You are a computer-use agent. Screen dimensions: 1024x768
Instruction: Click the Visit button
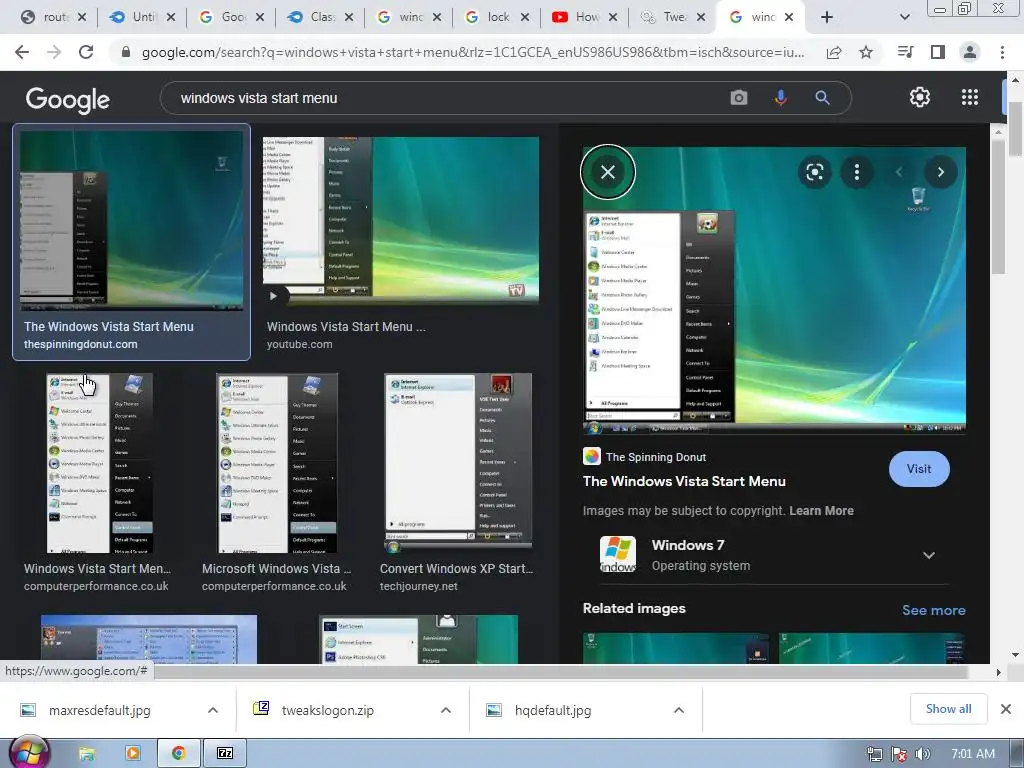tap(919, 469)
